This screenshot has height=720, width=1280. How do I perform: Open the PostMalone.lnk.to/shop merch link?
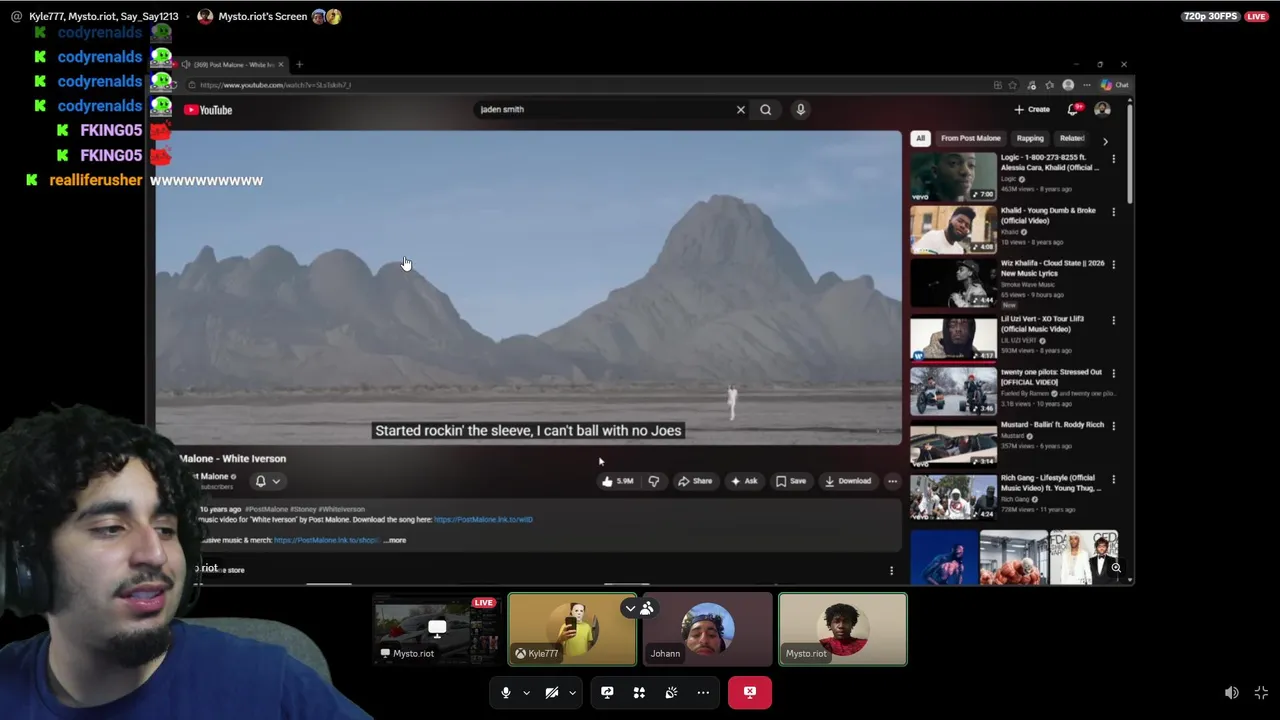326,540
